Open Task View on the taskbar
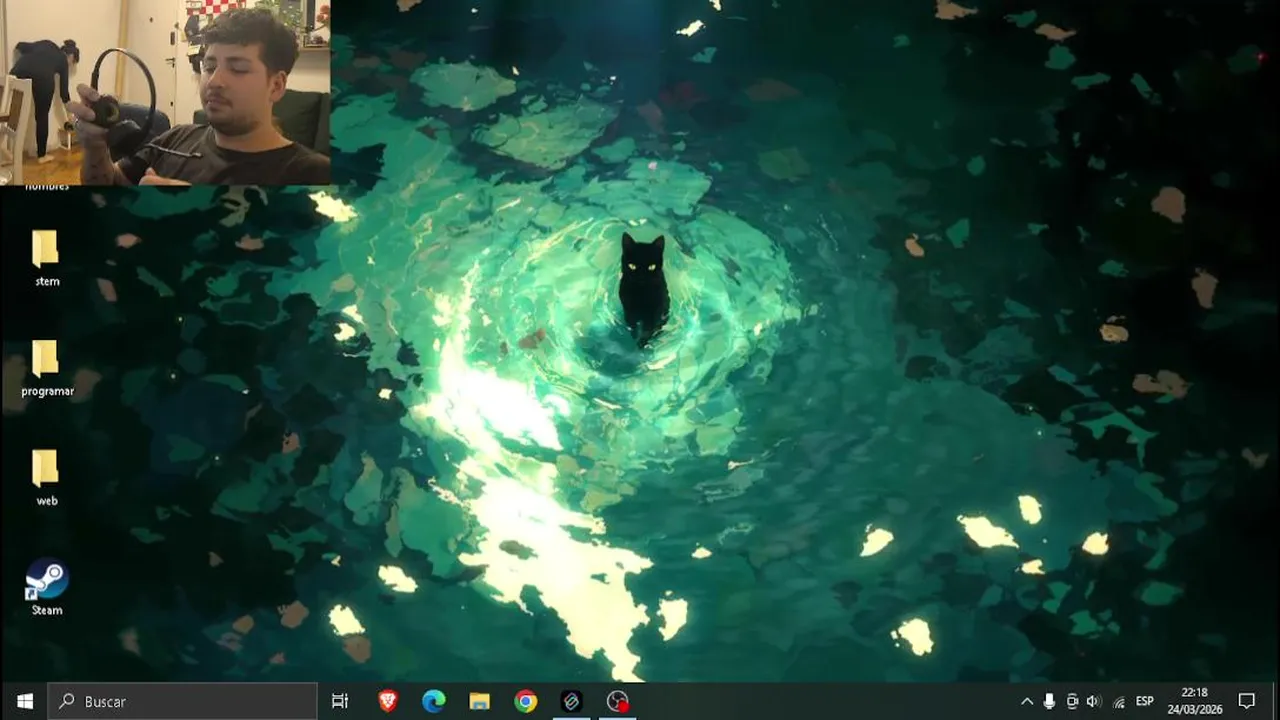1280x720 pixels. pyautogui.click(x=340, y=701)
